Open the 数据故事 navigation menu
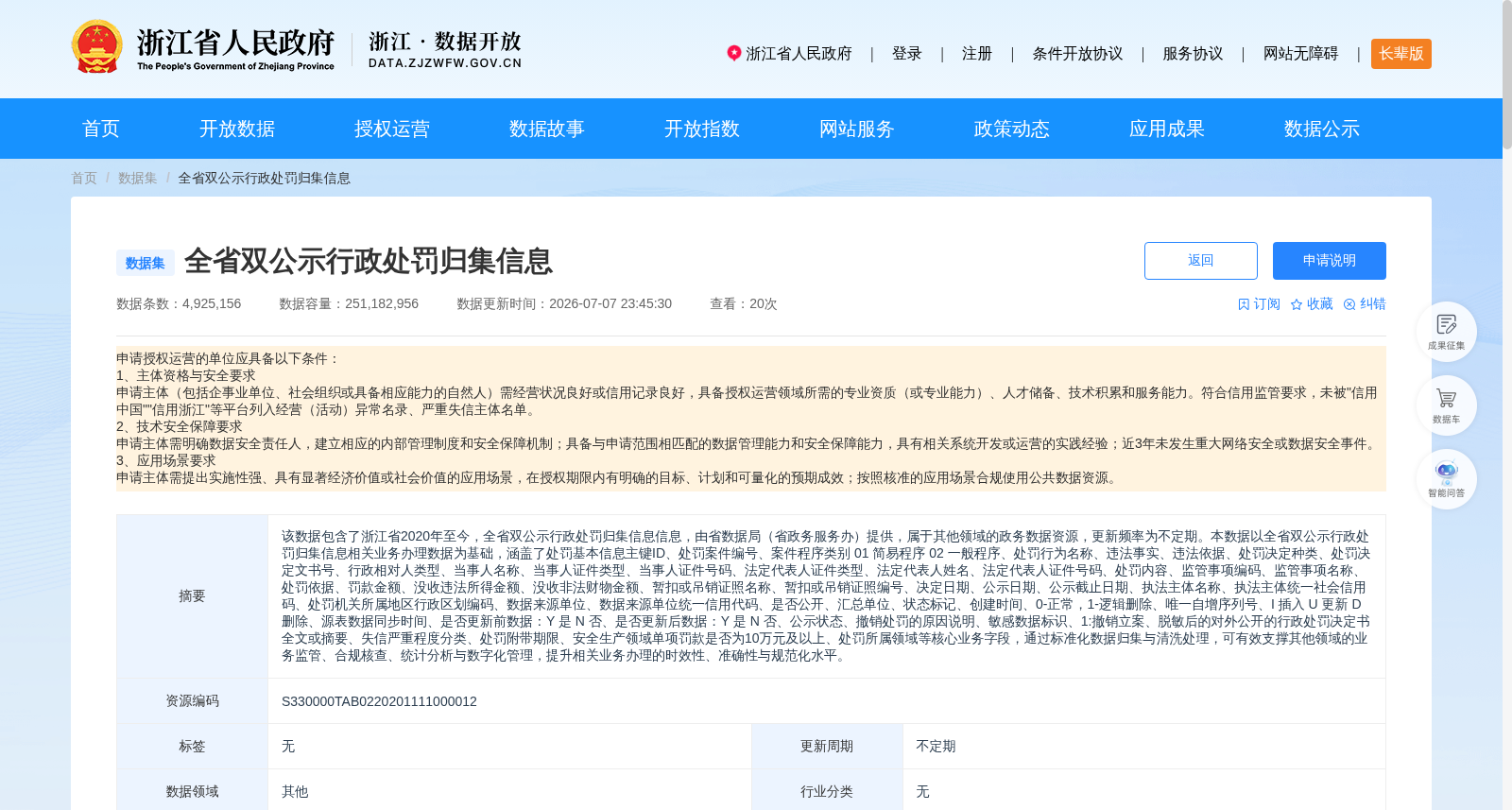This screenshot has height=810, width=1512. click(x=547, y=129)
